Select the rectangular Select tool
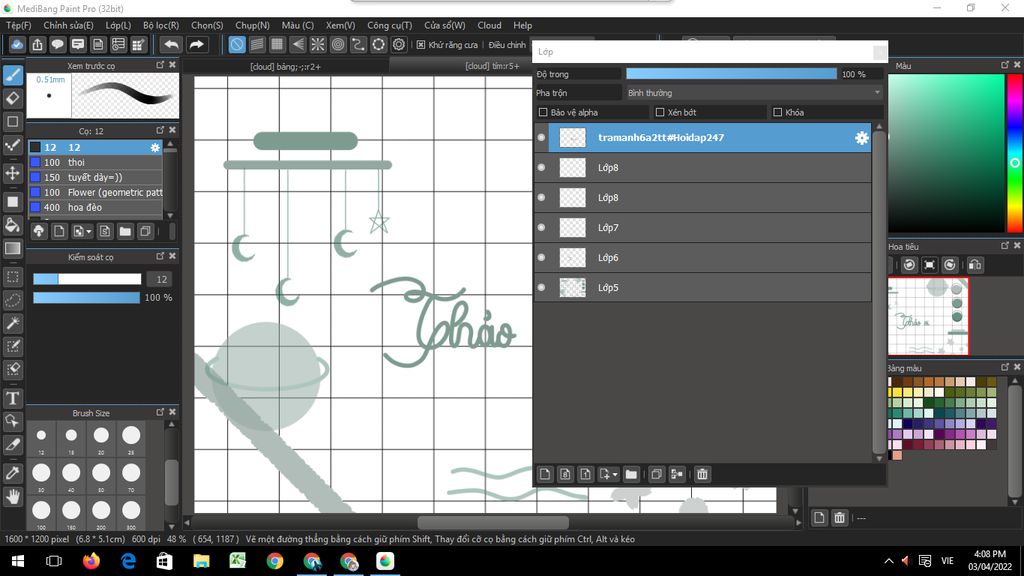The image size is (1024, 576). (x=12, y=277)
